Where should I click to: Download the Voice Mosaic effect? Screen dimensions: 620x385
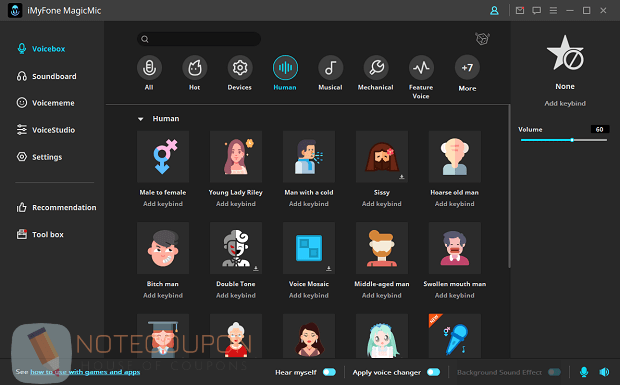point(329,268)
